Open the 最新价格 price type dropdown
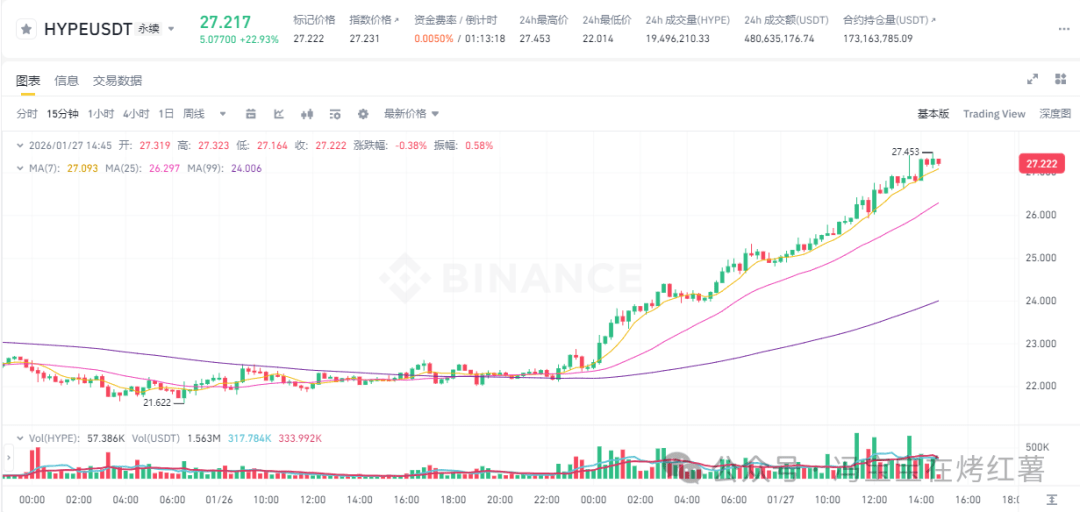 click(x=411, y=114)
